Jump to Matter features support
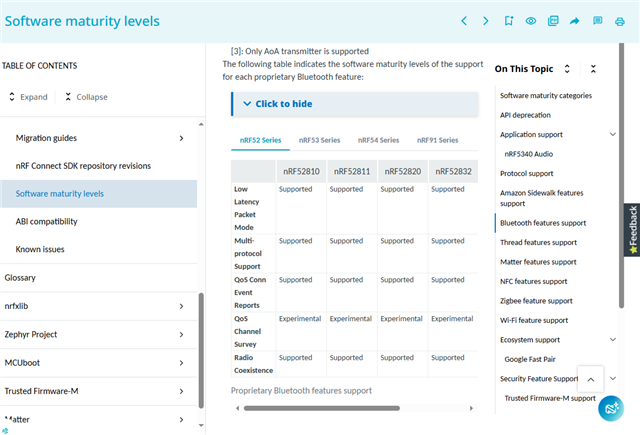Screen dimensions: 640x435 (x=538, y=262)
